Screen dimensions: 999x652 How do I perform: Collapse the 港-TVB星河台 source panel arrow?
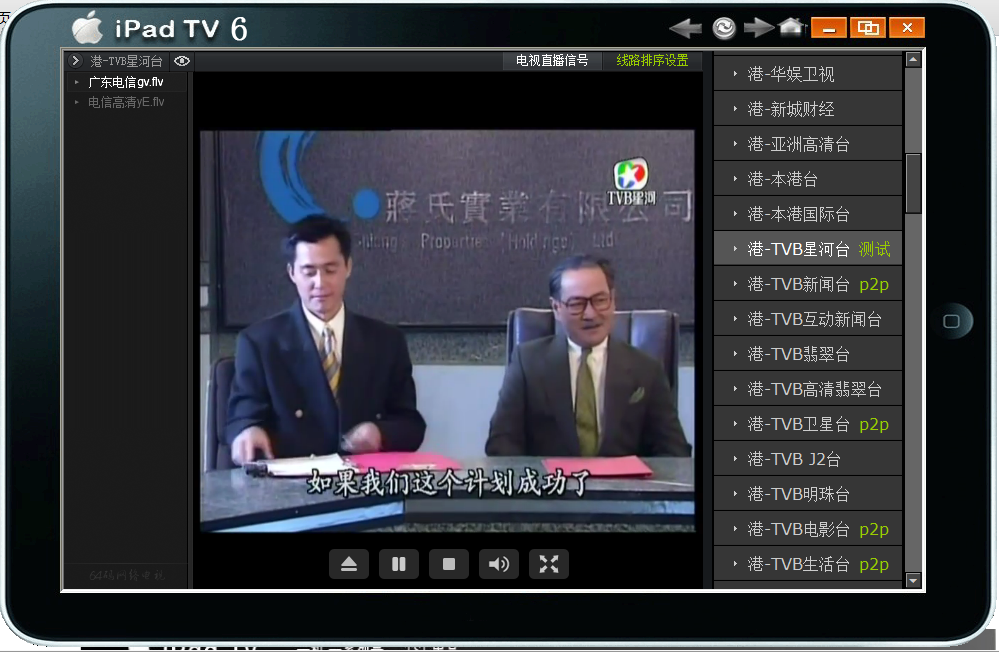point(75,61)
